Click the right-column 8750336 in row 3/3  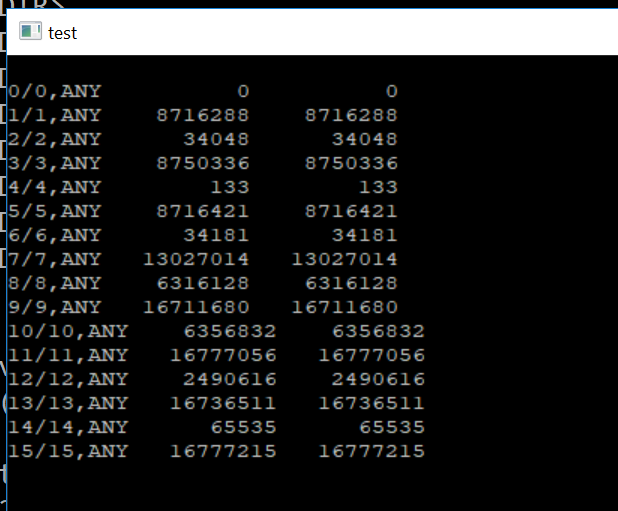351,164
